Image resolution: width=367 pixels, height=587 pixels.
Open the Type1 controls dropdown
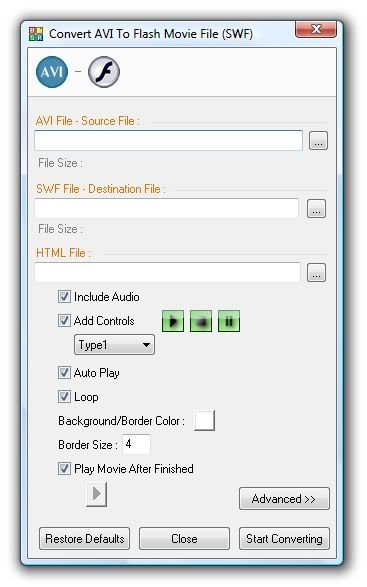[x=114, y=345]
